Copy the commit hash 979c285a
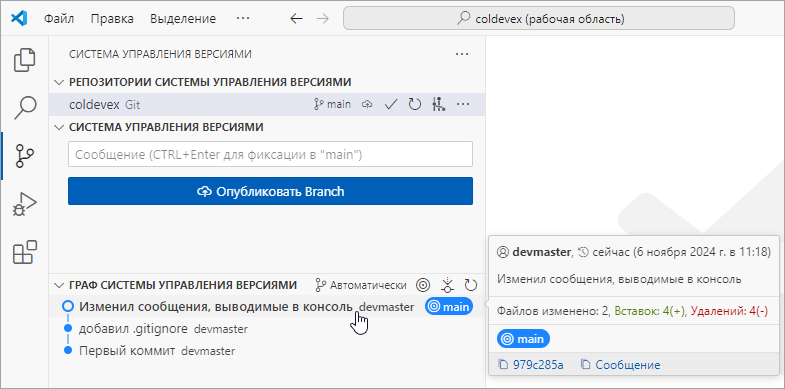The height and width of the screenshot is (389, 785). (x=531, y=365)
